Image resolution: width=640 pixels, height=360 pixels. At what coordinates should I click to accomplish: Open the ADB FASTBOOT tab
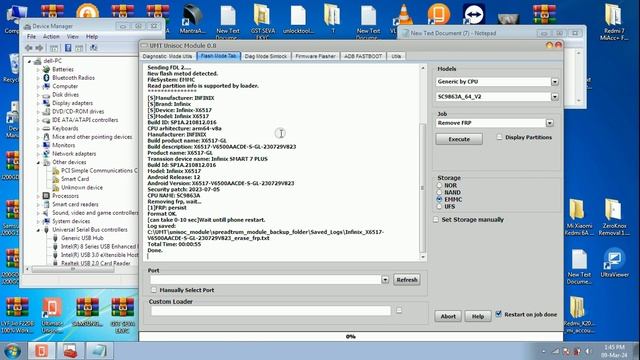363,56
